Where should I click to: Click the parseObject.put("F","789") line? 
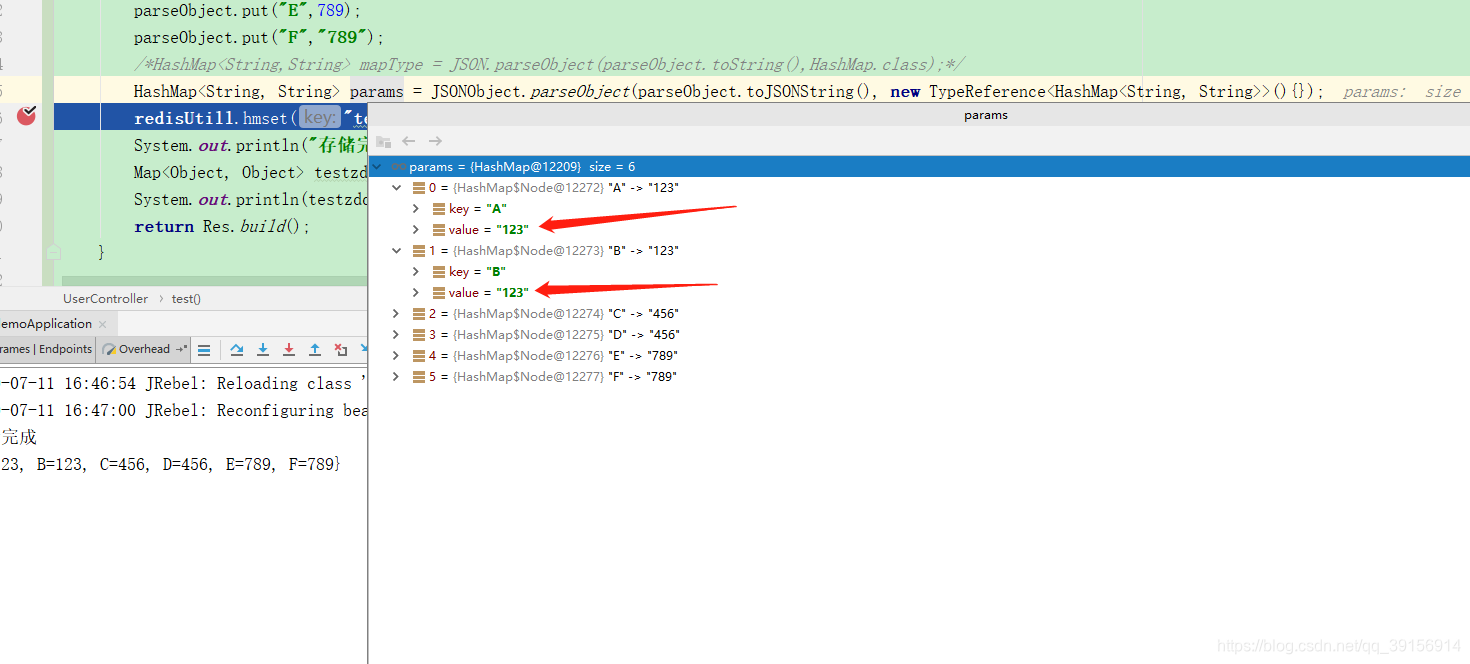pos(259,37)
